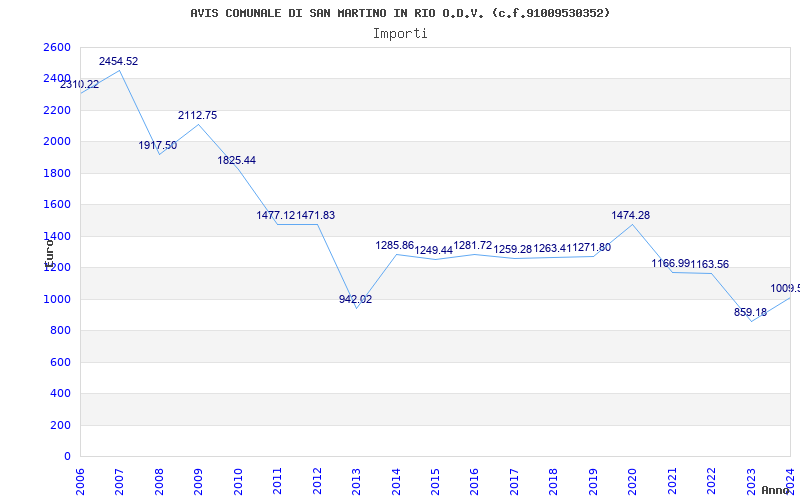
Task: Select the 1825.44 value label
Action: [x=237, y=160]
